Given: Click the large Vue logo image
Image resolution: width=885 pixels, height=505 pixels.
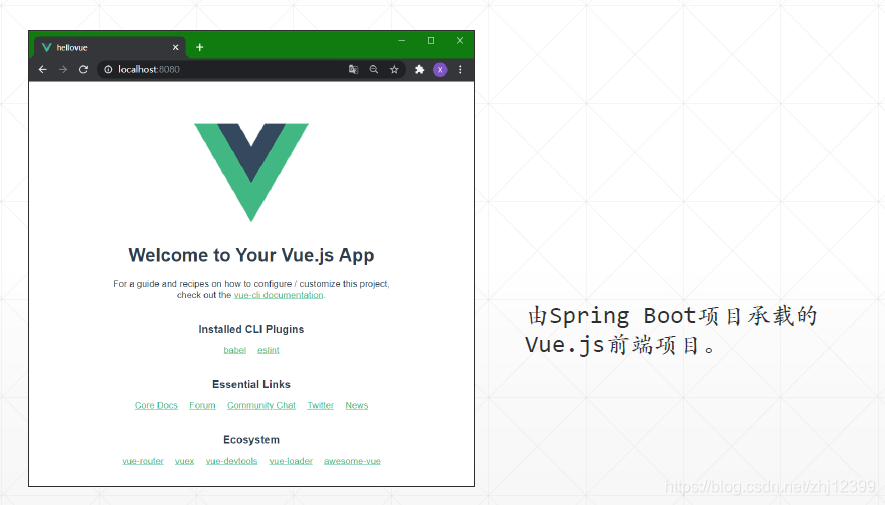Looking at the screenshot, I should 251,172.
